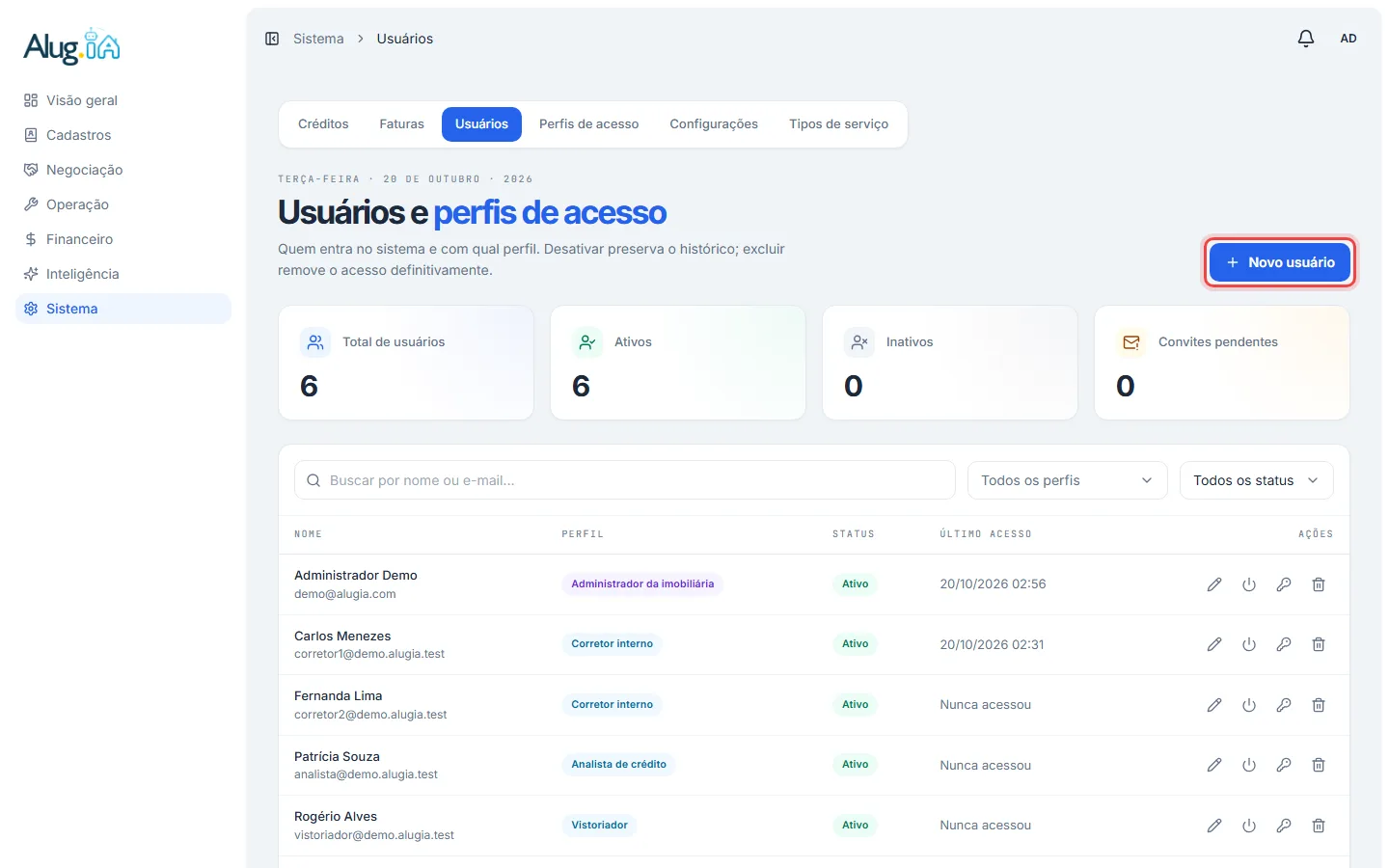Edit Rogério Alves with pencil icon
The height and width of the screenshot is (868, 1389).
point(1214,826)
